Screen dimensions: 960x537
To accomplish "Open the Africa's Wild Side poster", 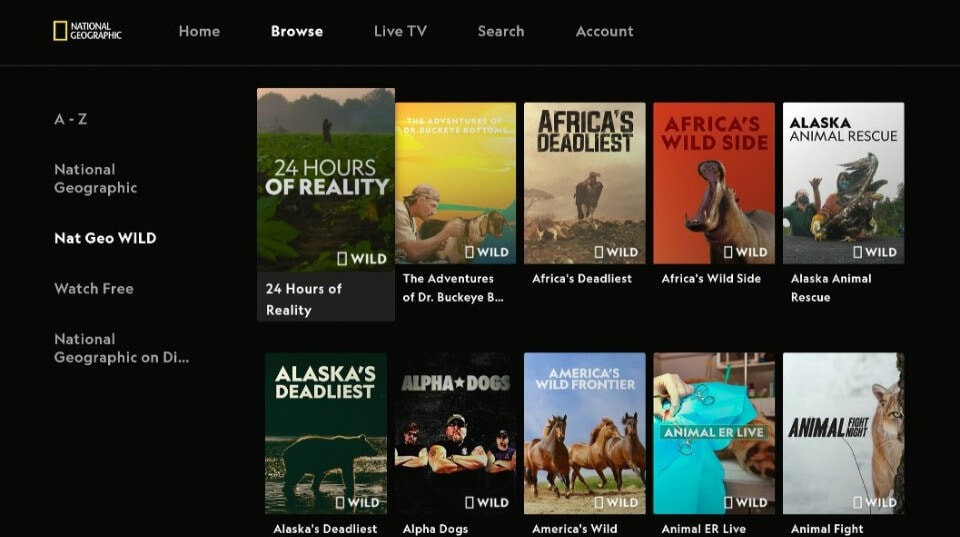I will pos(714,183).
